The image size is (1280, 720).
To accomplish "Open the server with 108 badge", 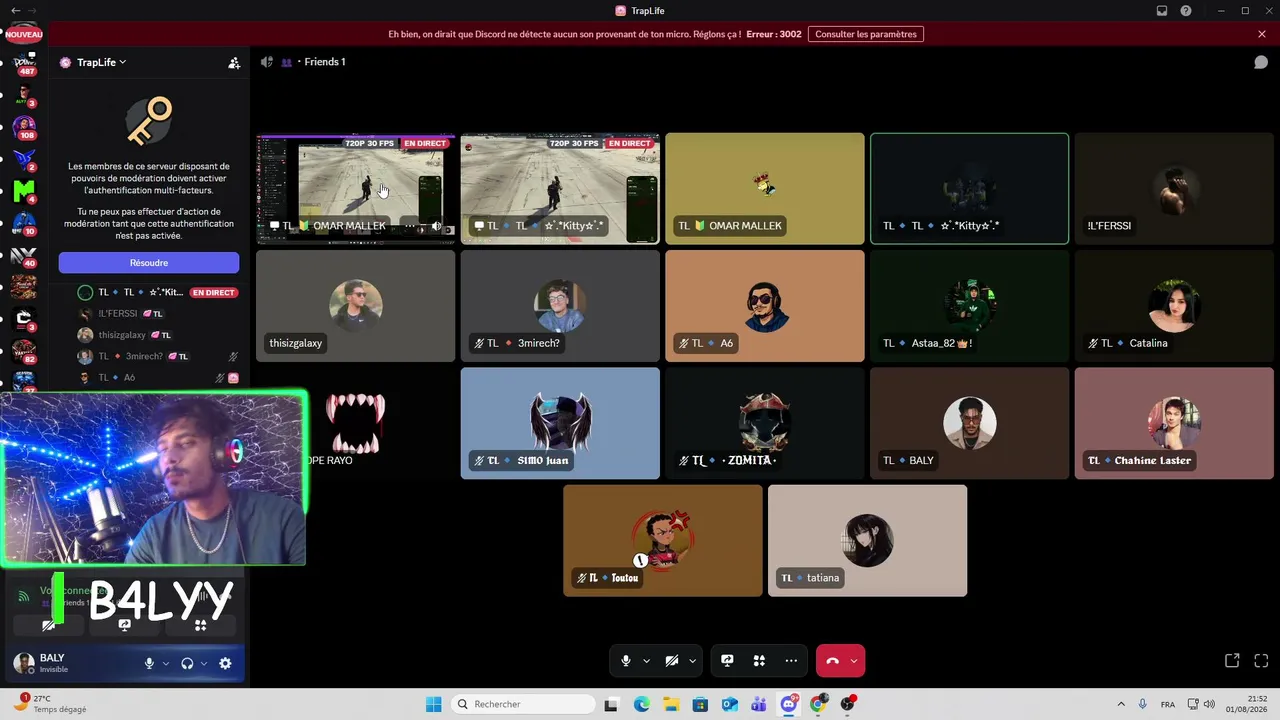I will click(24, 127).
